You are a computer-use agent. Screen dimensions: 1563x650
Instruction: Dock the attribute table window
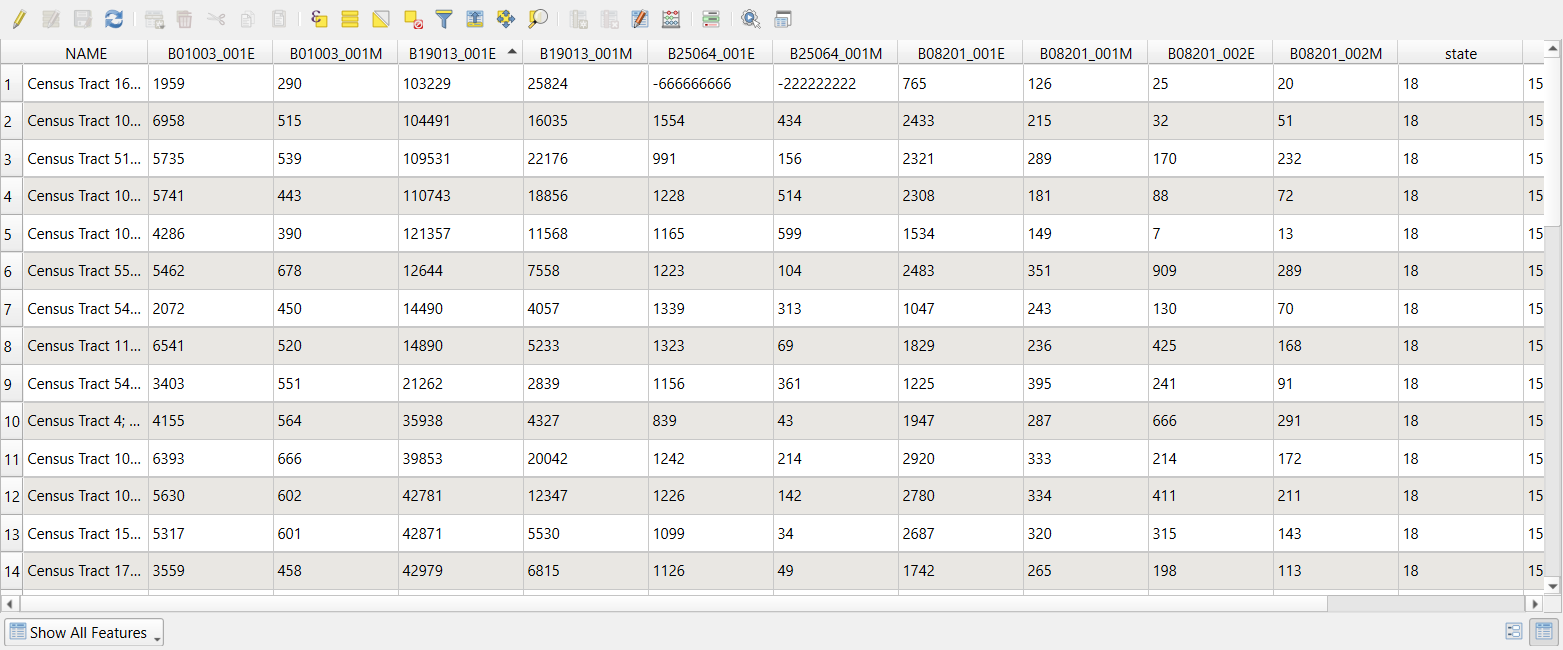[x=783, y=19]
